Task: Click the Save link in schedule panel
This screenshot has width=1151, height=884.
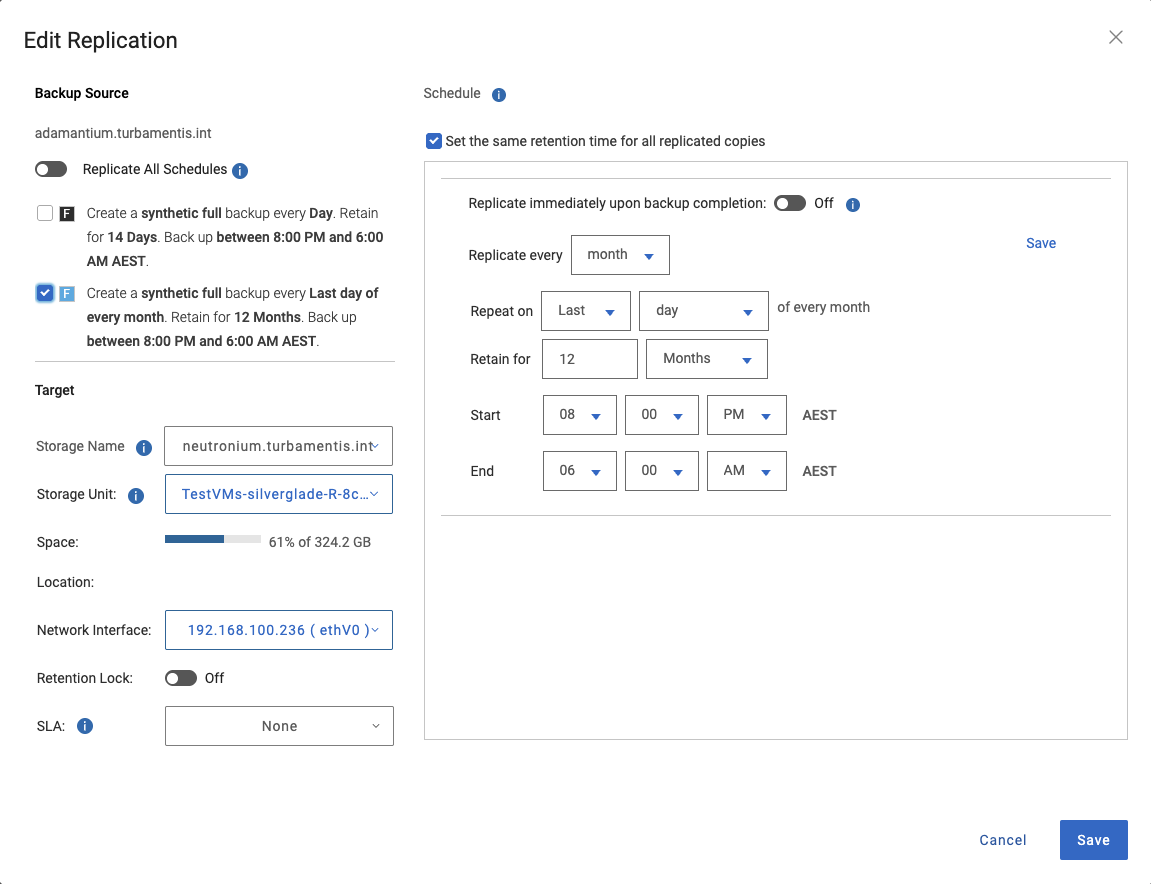Action: 1040,243
